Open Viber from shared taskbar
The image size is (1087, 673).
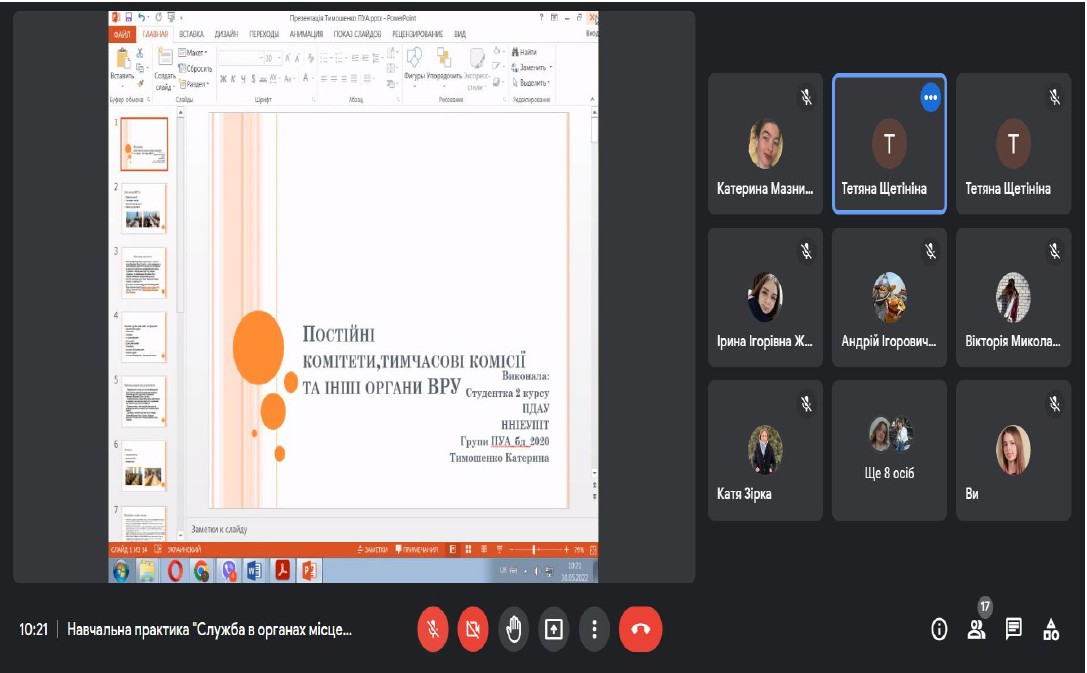[228, 571]
